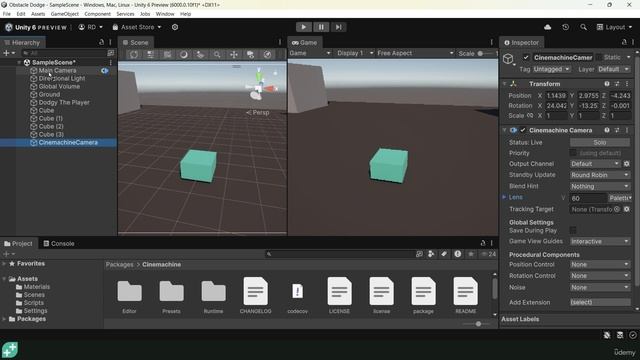The width and height of the screenshot is (640, 360).
Task: Adjust the Game view Scale slider
Action: (480, 53)
